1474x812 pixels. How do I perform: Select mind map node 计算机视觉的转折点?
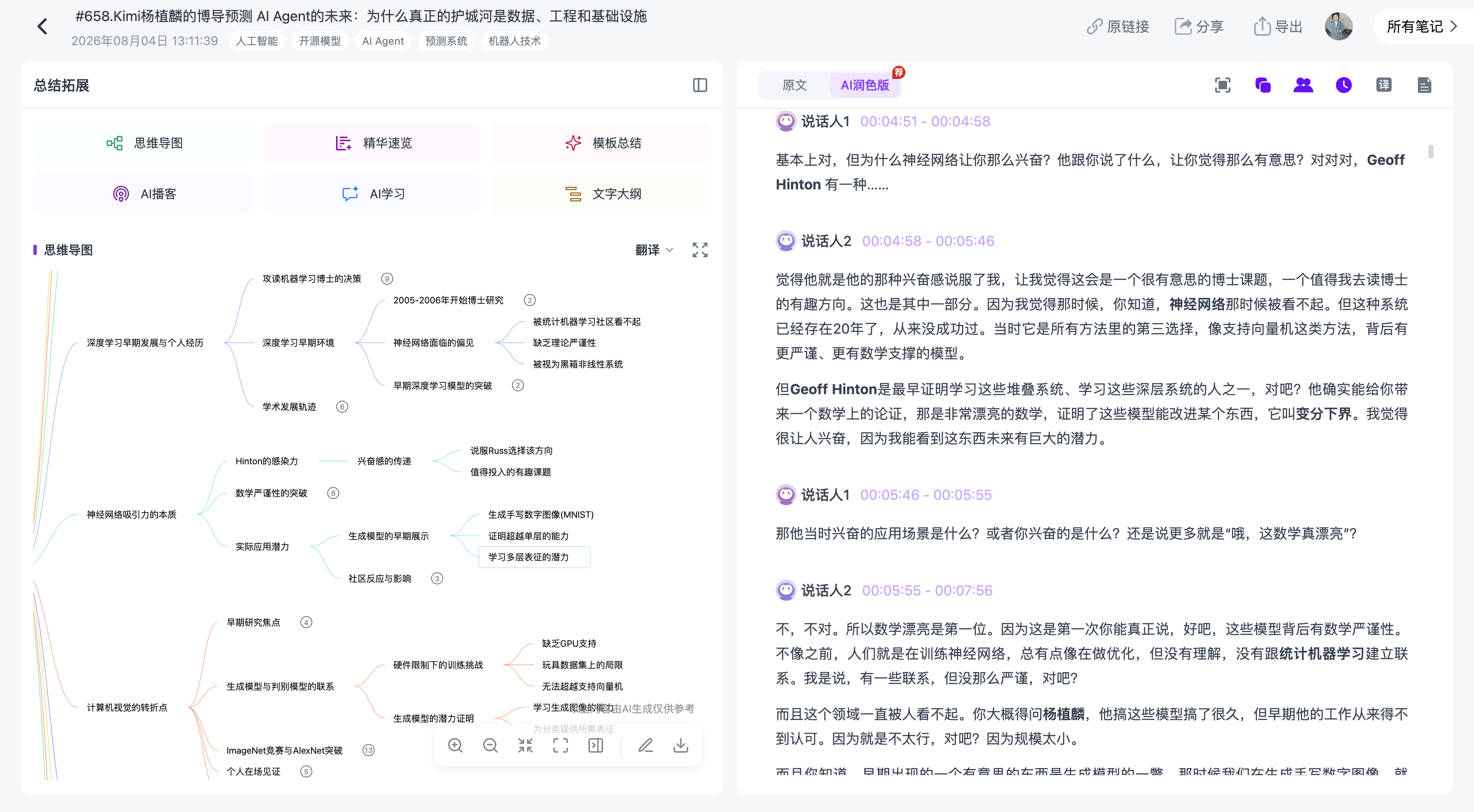(127, 708)
